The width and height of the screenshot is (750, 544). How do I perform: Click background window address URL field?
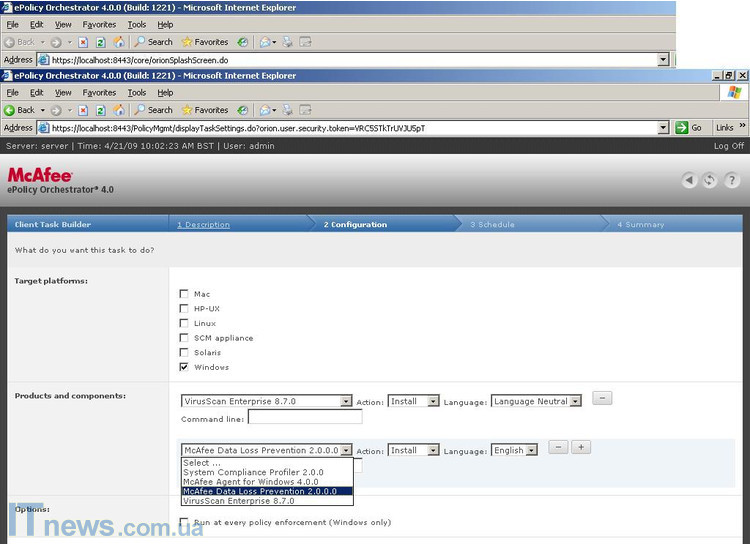click(354, 60)
